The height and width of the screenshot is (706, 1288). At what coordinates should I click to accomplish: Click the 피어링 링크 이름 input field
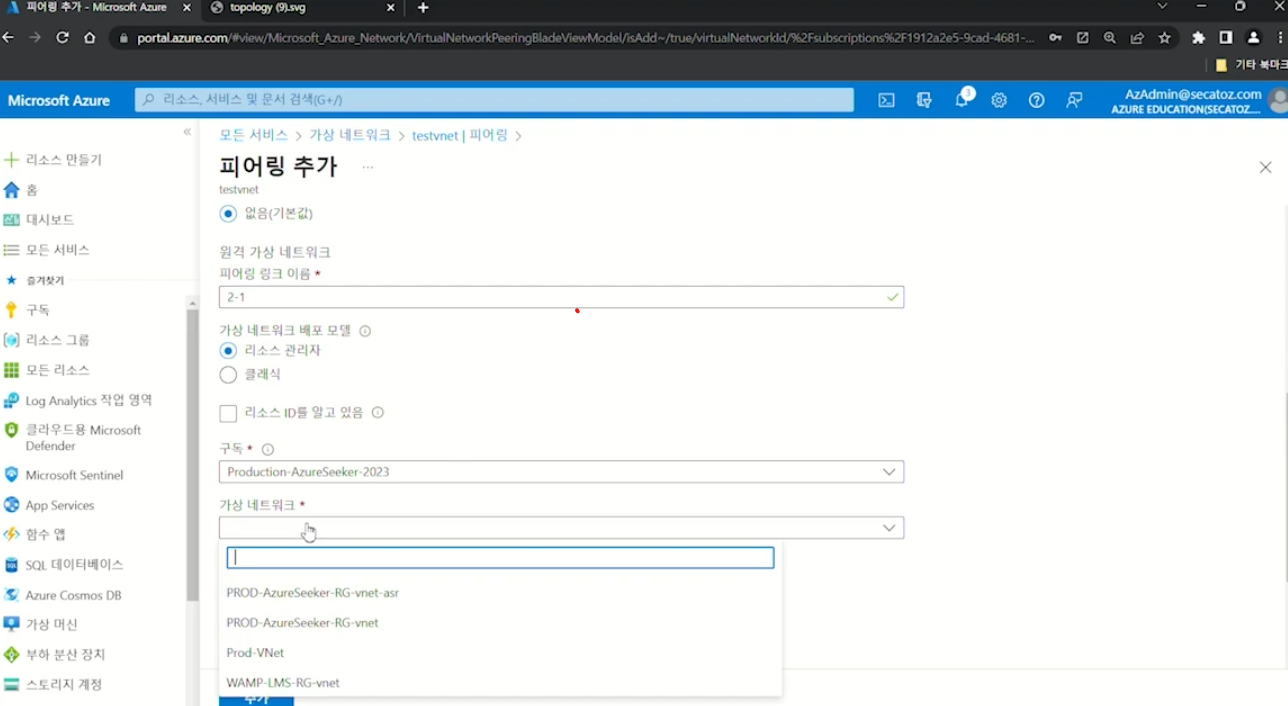(x=561, y=297)
